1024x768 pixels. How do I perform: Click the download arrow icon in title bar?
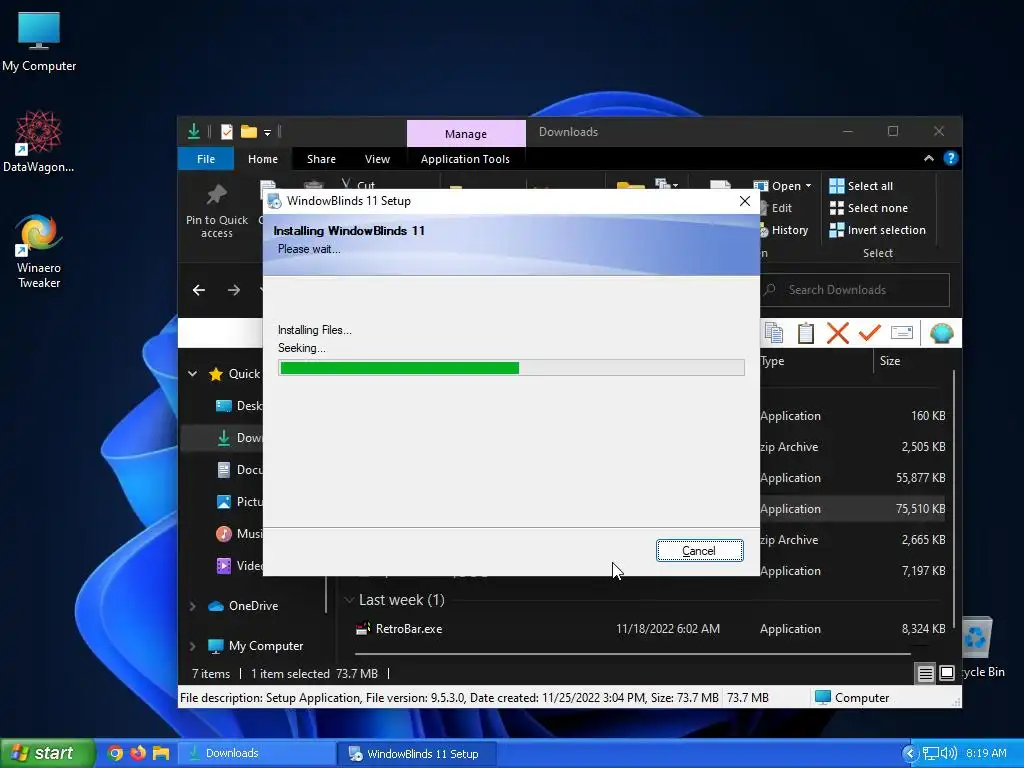(x=194, y=132)
